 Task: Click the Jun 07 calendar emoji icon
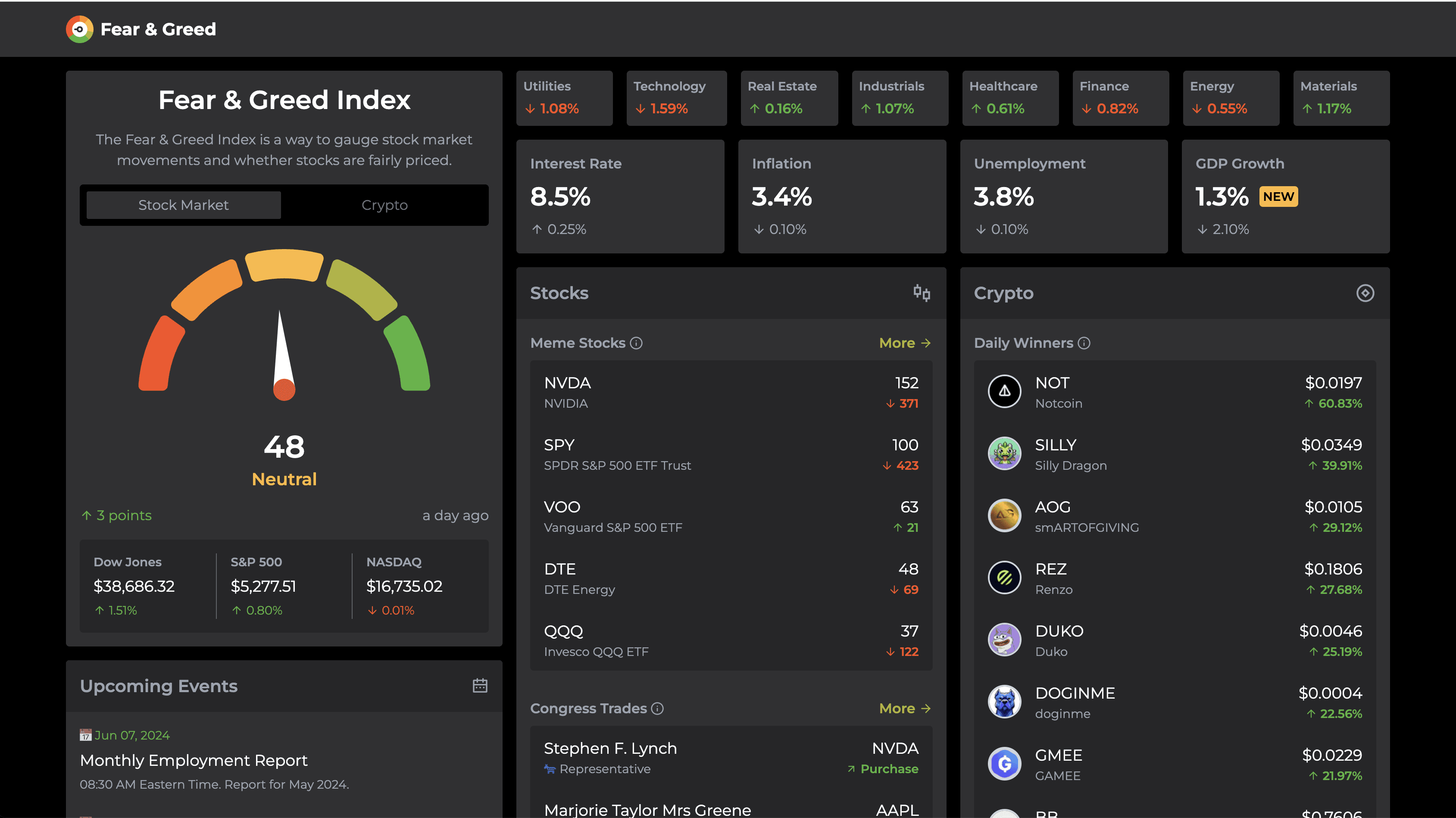(85, 735)
